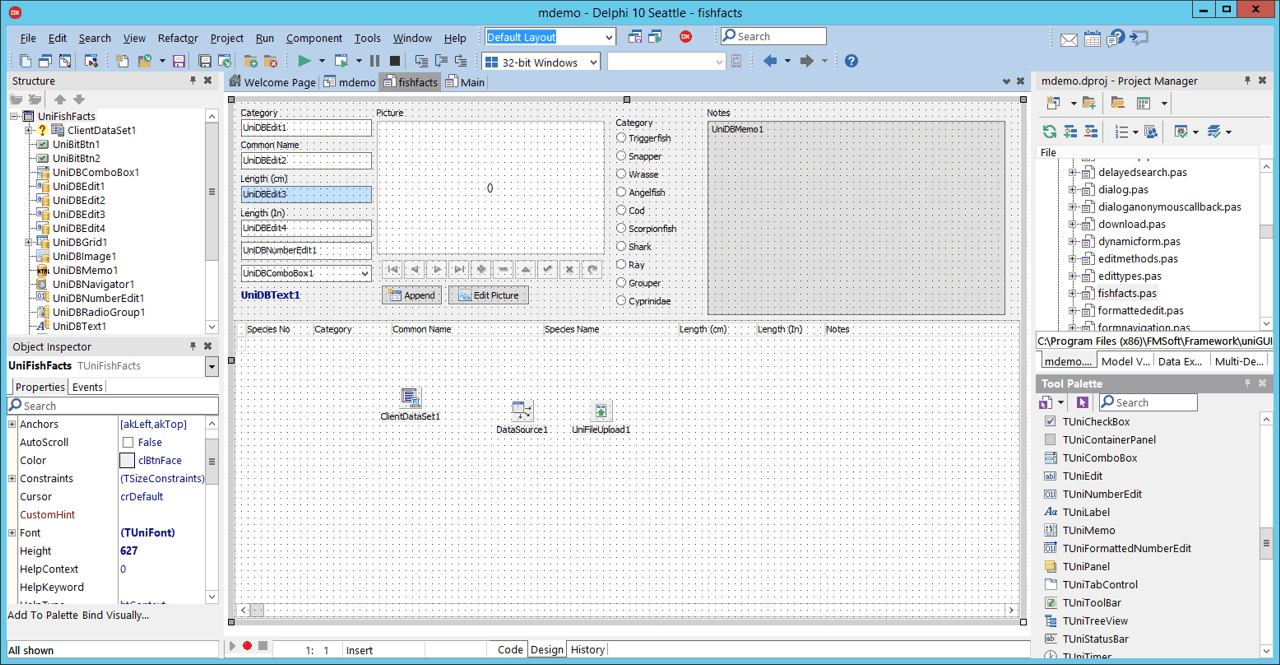
Task: Click the Tool Palette search field
Action: coord(1152,402)
